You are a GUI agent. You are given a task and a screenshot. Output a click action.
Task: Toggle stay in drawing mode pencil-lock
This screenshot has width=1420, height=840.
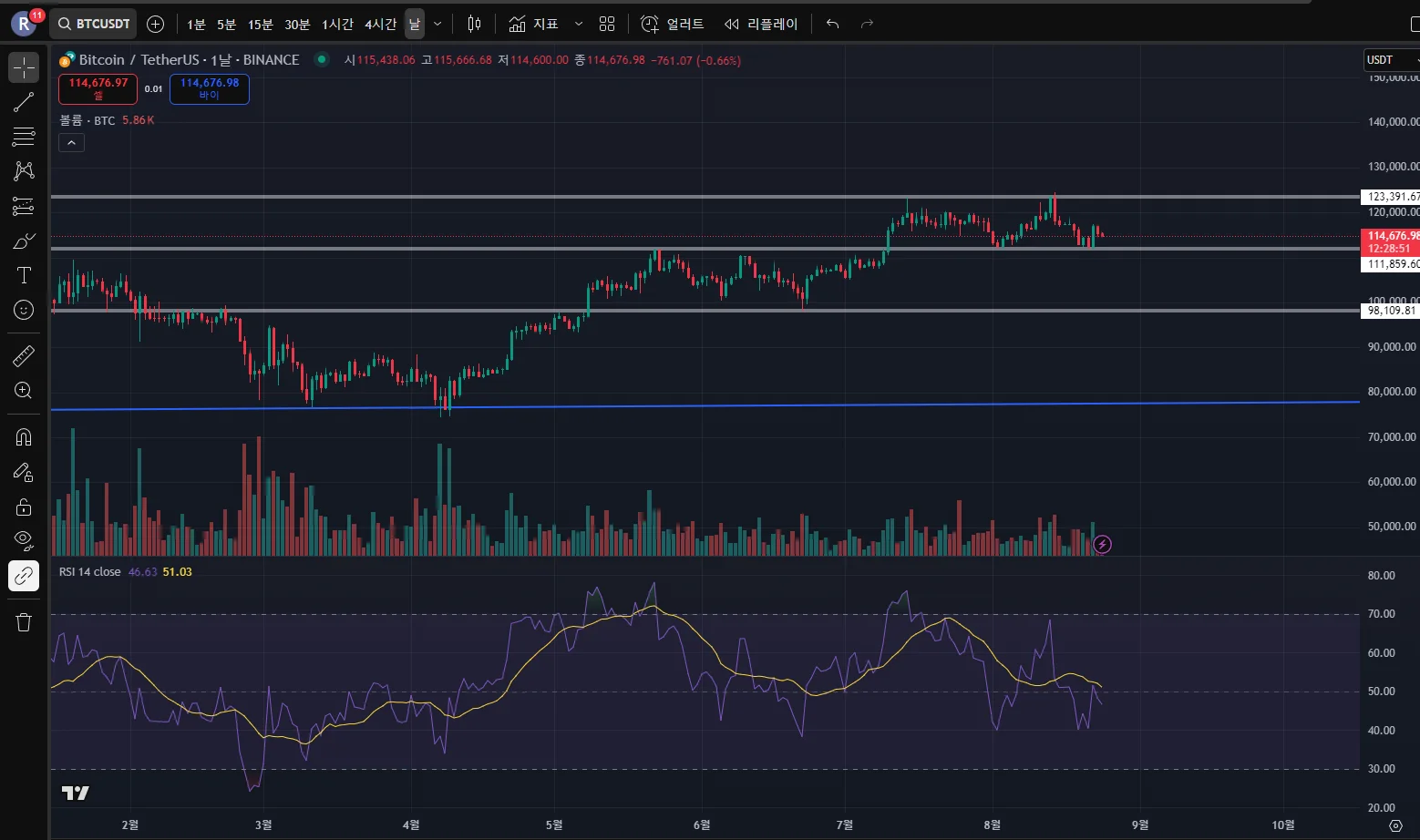[24, 472]
